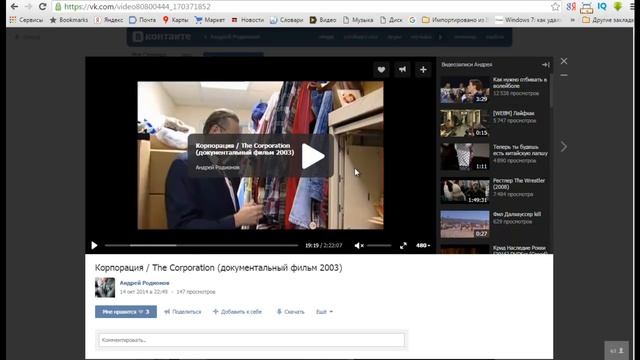This screenshot has width=640, height=360.
Task: Open the Другие закладки folder
Action: [x=608, y=20]
